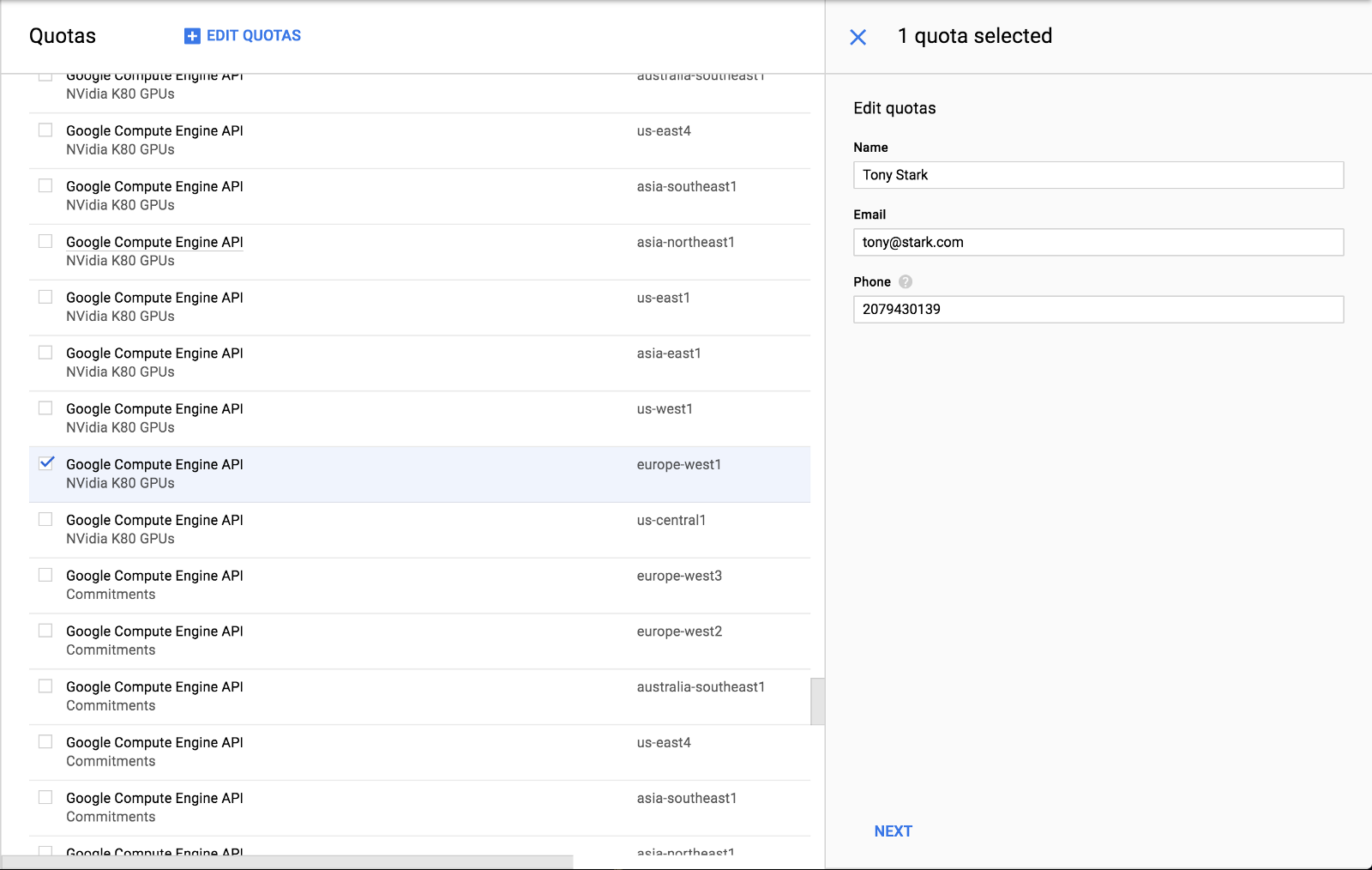
Task: Focus the Name field with Tony Stark
Action: tap(1098, 175)
